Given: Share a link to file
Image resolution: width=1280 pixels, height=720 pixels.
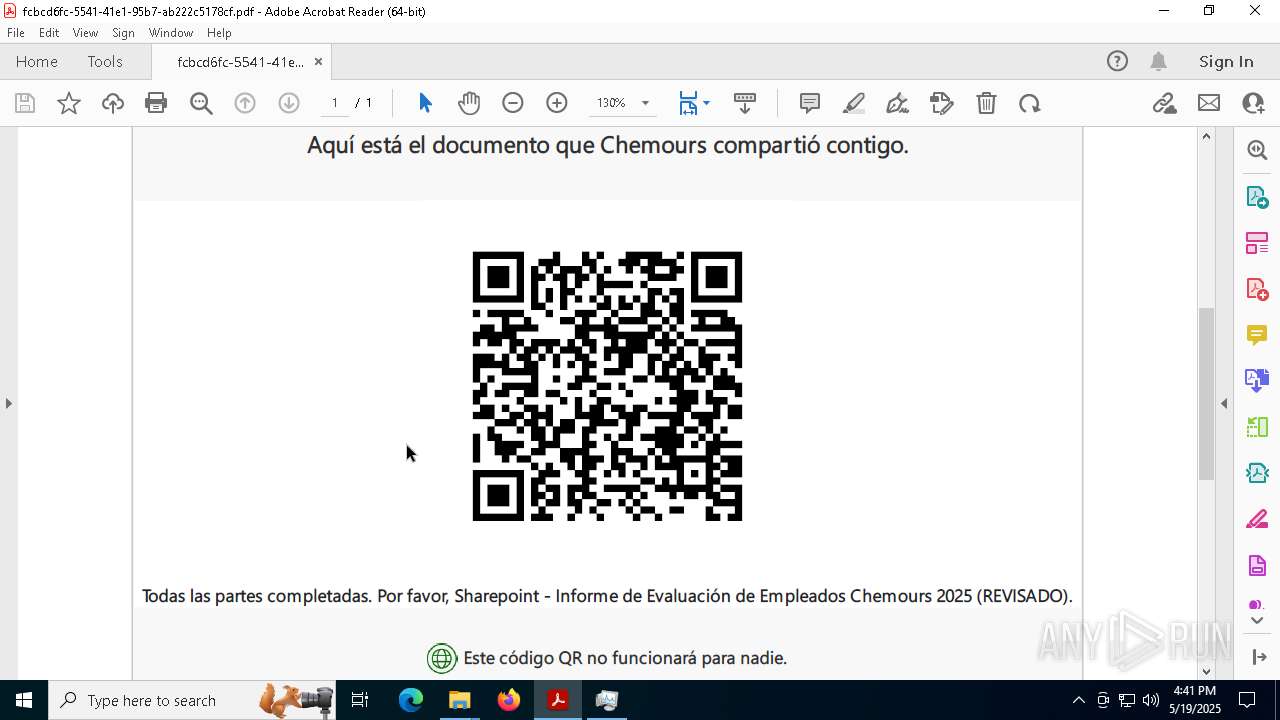Looking at the screenshot, I should (x=1165, y=103).
